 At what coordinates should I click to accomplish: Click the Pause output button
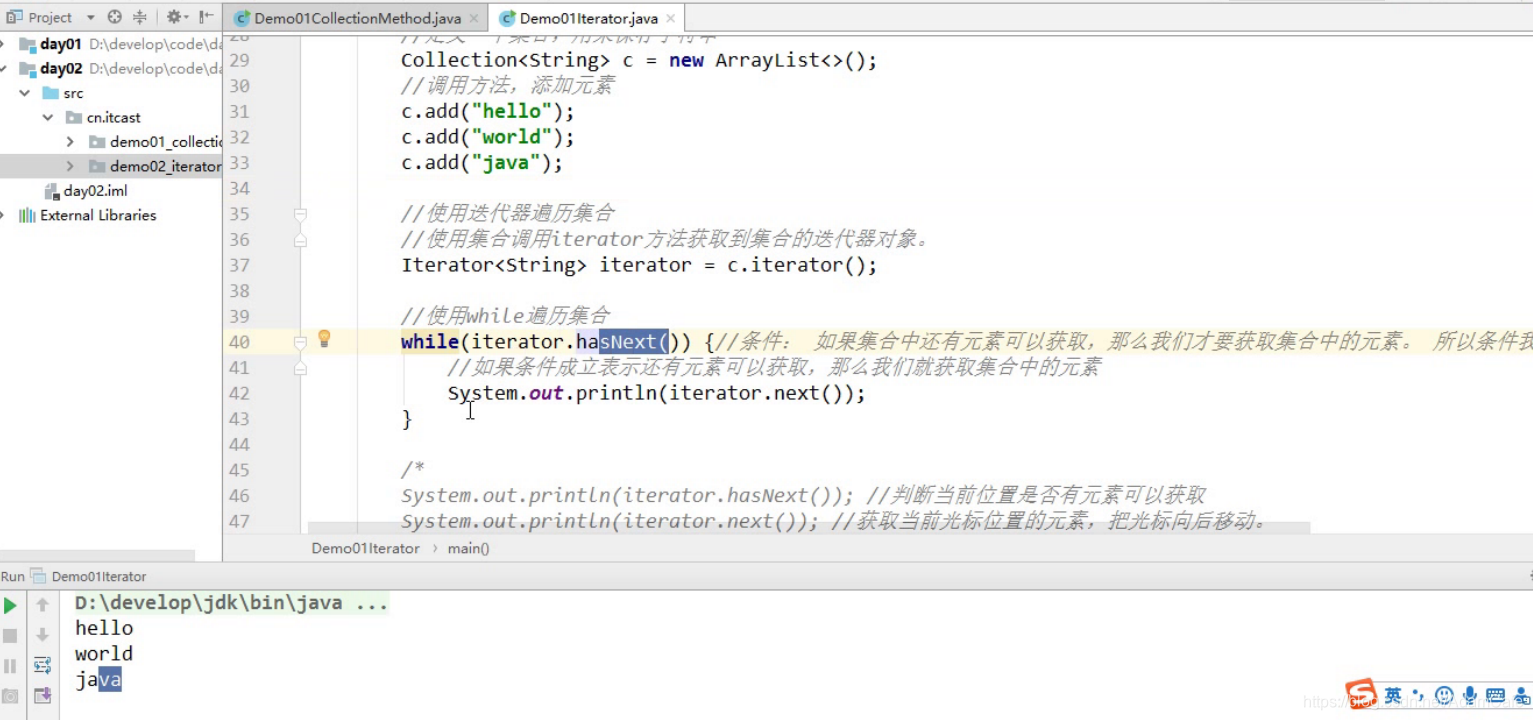[10, 665]
